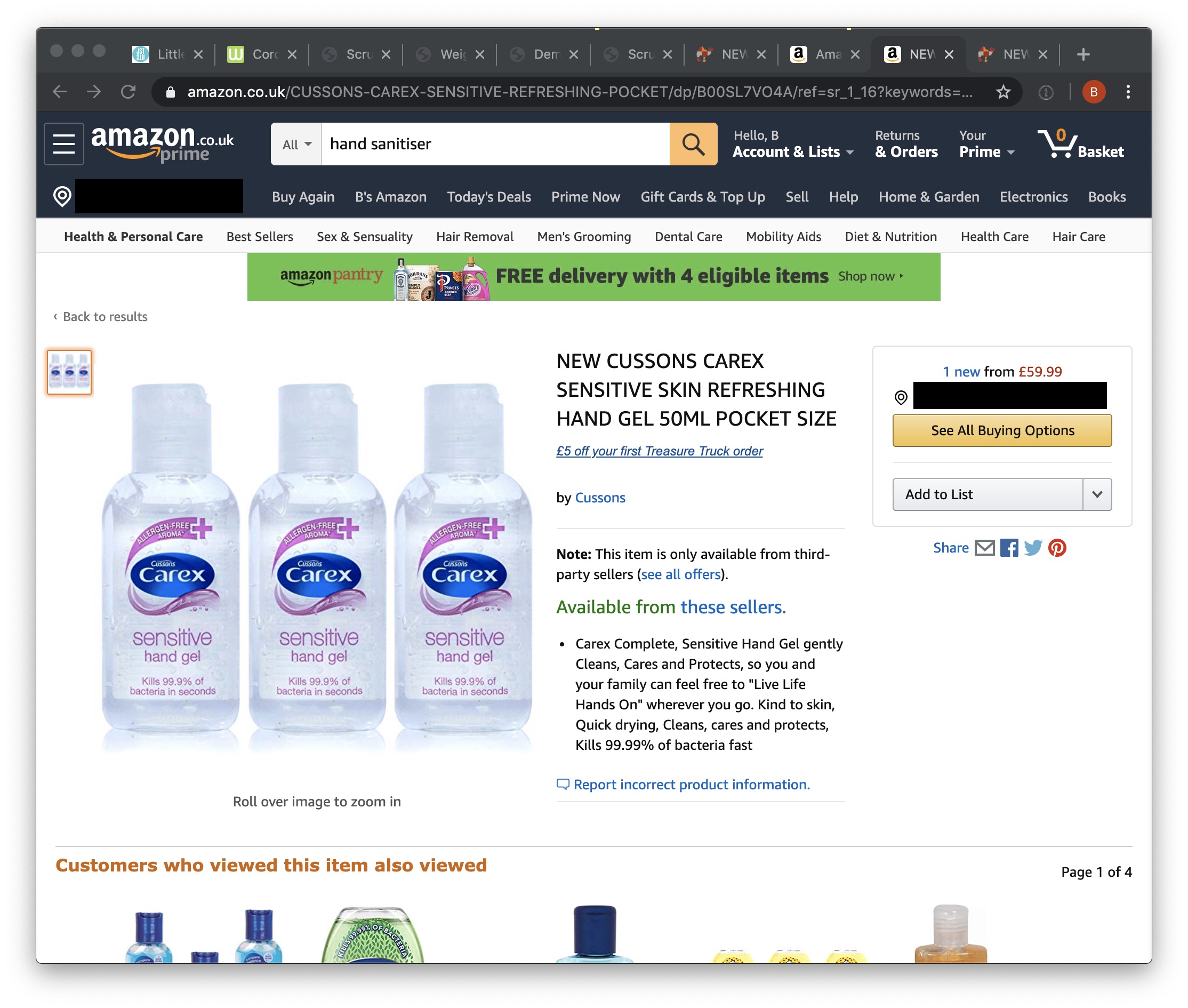Click the Help navigation link
This screenshot has height=1008, width=1188.
pos(843,197)
